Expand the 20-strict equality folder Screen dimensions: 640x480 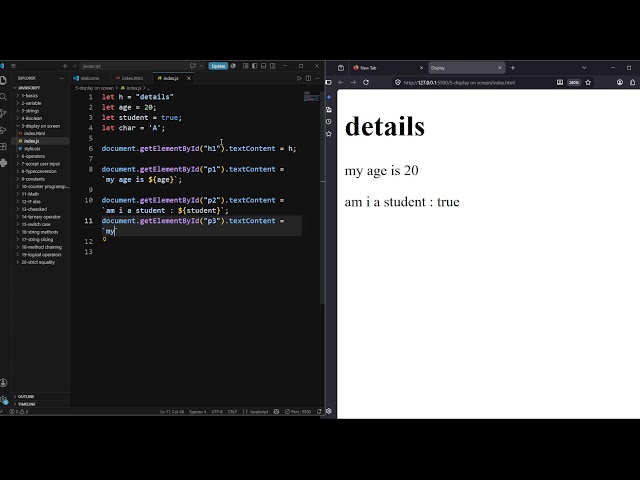pos(38,262)
